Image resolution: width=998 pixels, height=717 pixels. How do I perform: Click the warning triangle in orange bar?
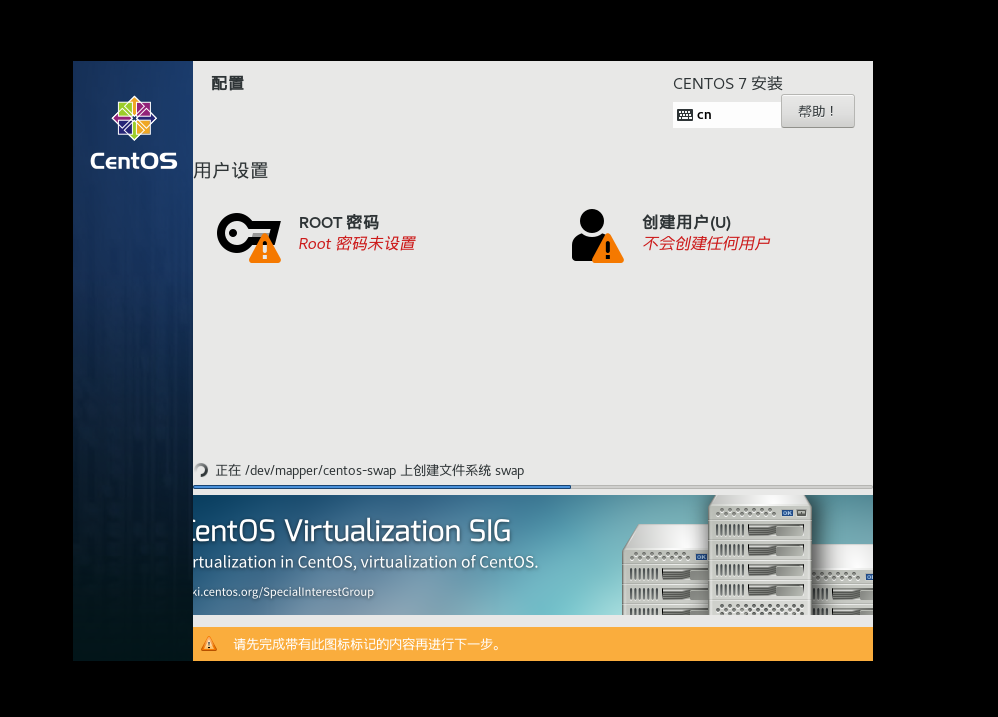209,644
